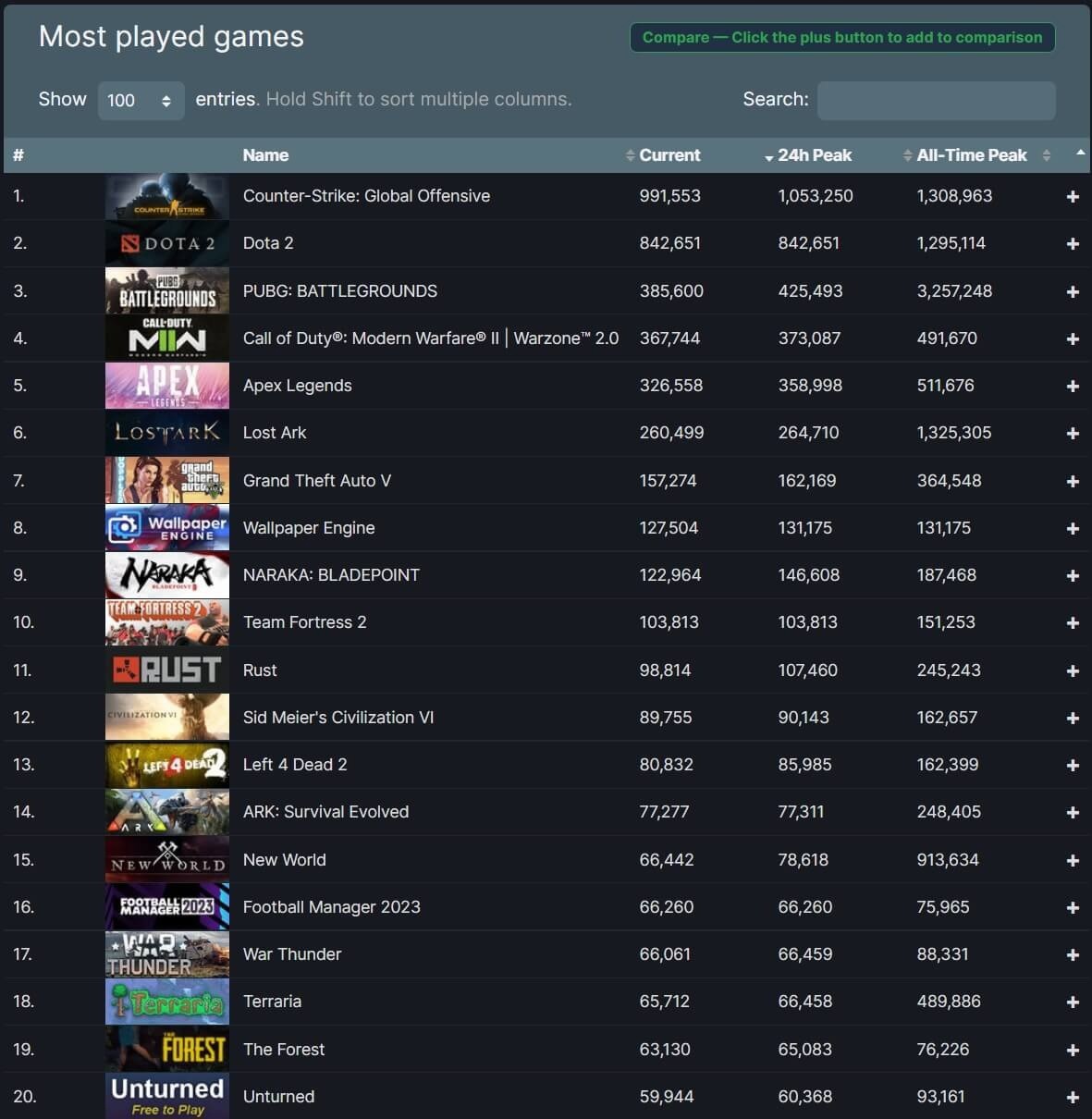Image resolution: width=1092 pixels, height=1119 pixels.
Task: Add Football Manager 2023 to comparison
Action: [x=1072, y=907]
